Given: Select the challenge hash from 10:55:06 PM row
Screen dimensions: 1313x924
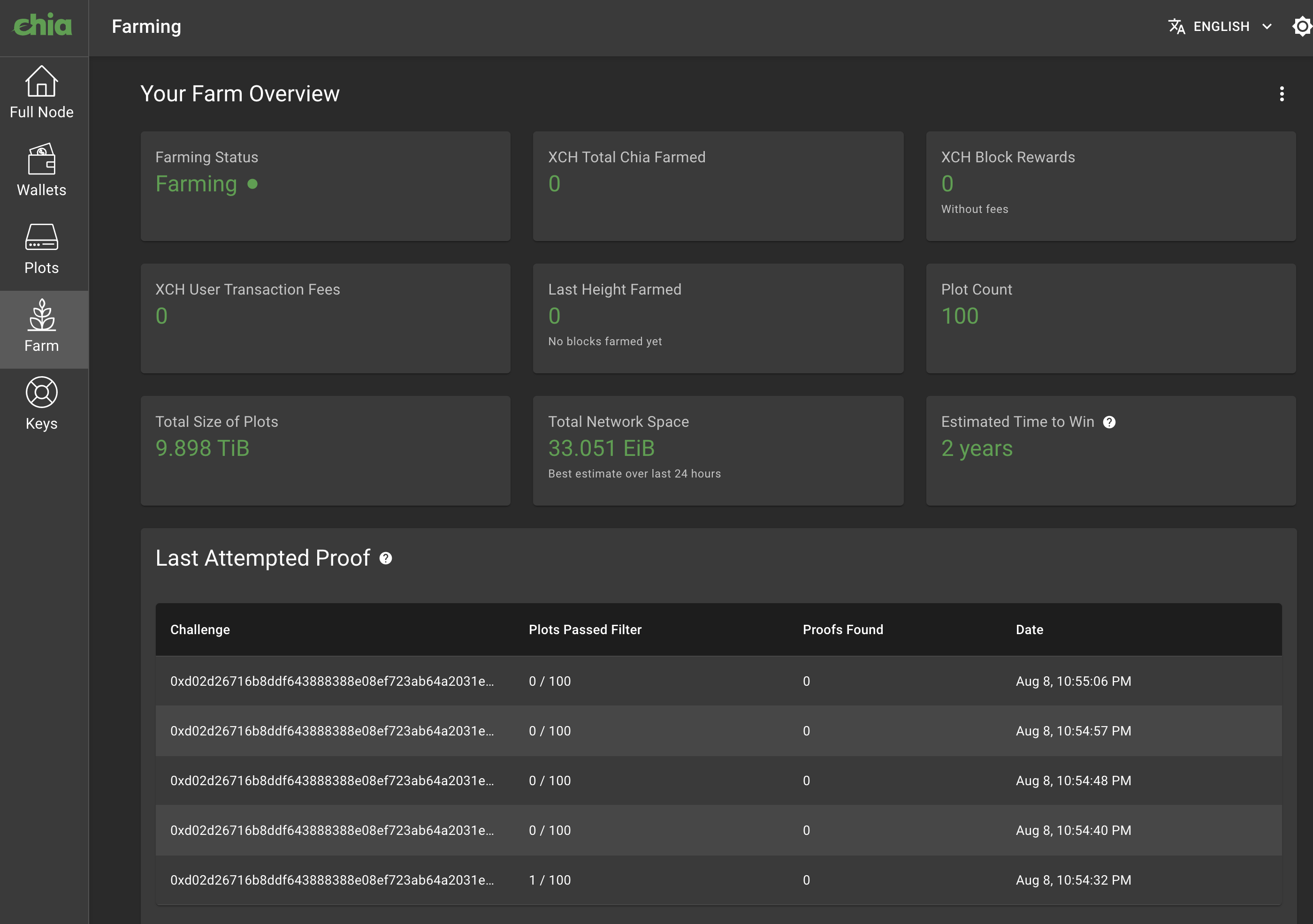Looking at the screenshot, I should tap(332, 681).
